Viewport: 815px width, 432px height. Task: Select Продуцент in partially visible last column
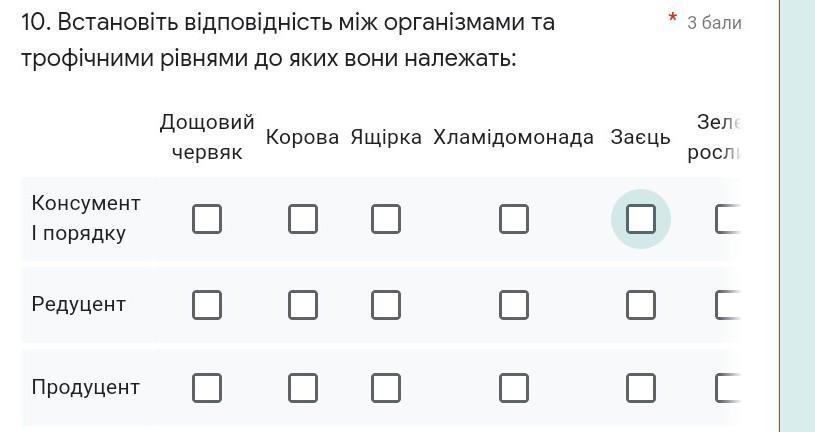[728, 387]
